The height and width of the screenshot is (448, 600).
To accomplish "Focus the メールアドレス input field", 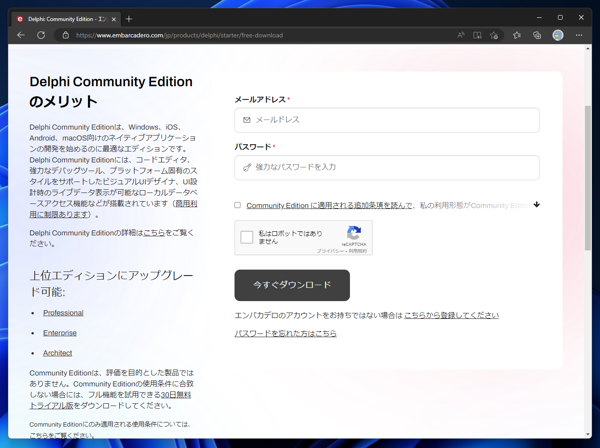I will [387, 120].
